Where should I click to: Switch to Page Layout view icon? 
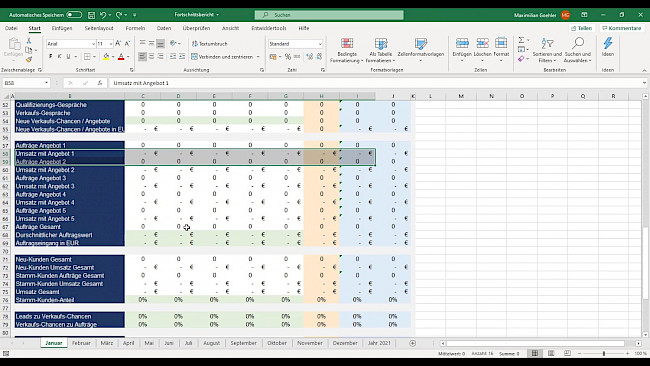pos(551,353)
